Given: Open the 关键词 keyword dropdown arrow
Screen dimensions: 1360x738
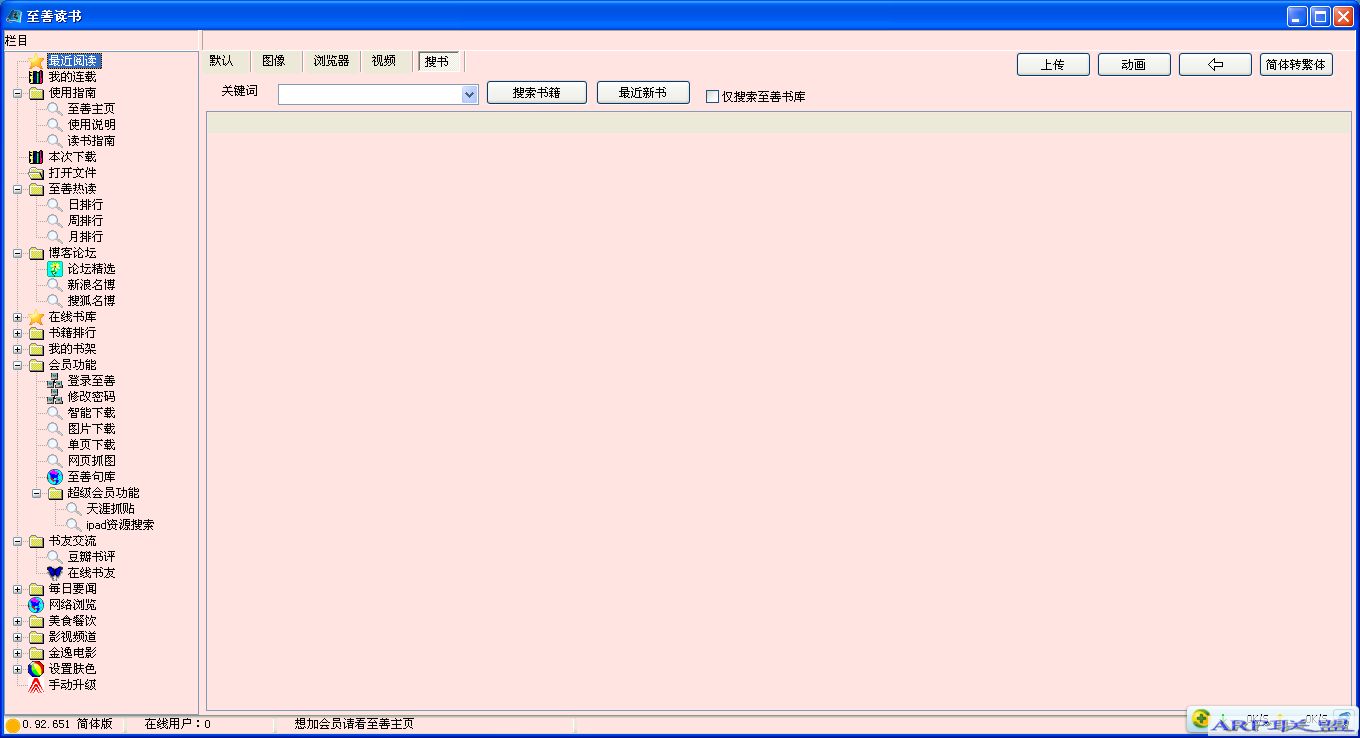Looking at the screenshot, I should coord(470,95).
